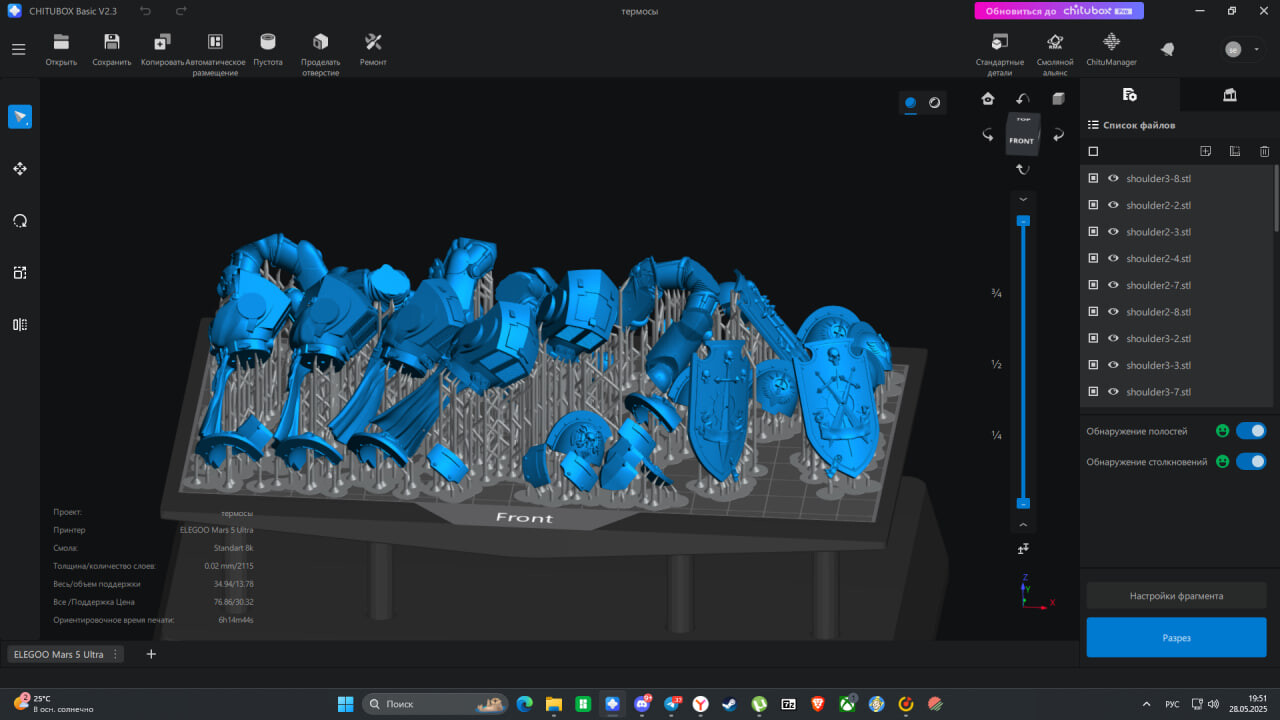
Task: Open the hamburger main menu
Action: pos(19,49)
